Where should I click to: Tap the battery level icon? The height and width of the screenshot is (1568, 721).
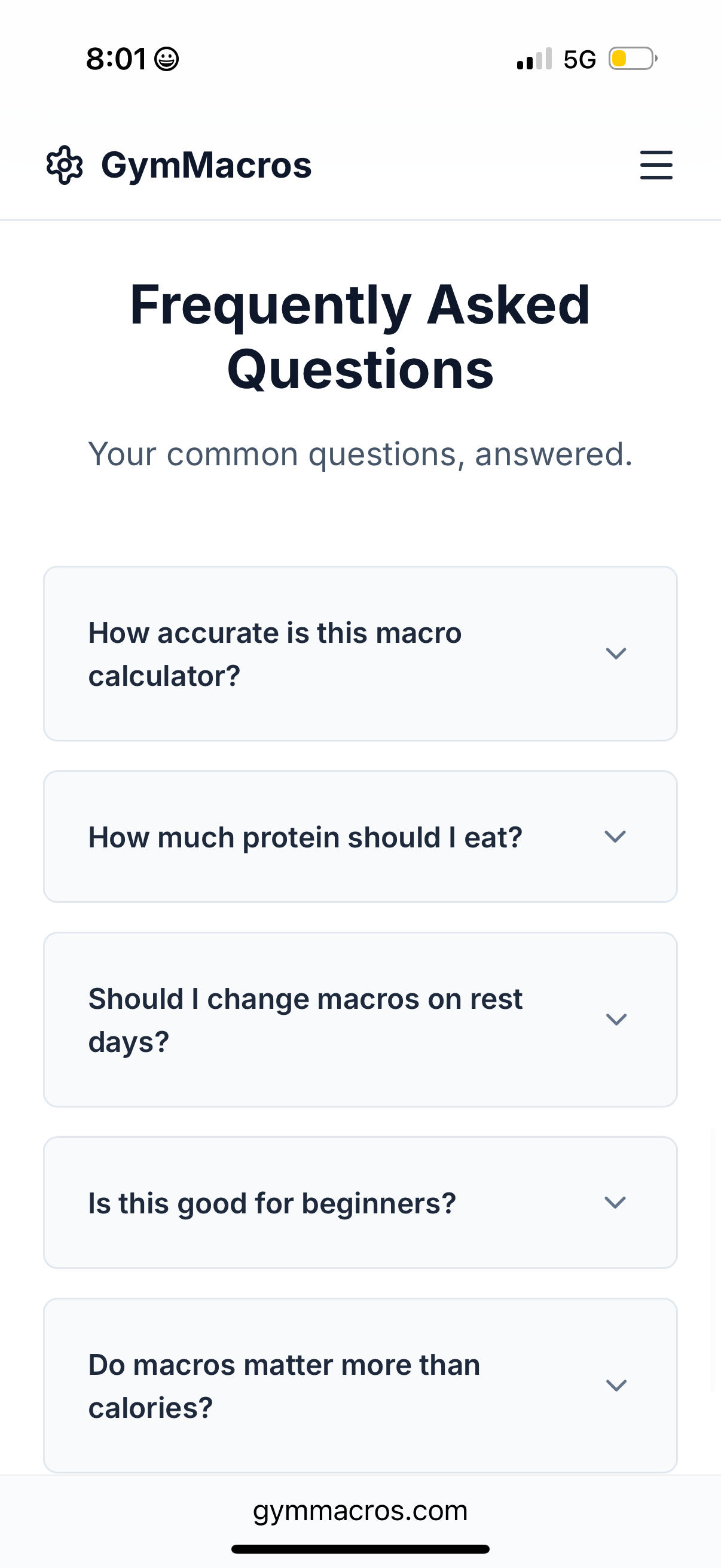pyautogui.click(x=630, y=57)
